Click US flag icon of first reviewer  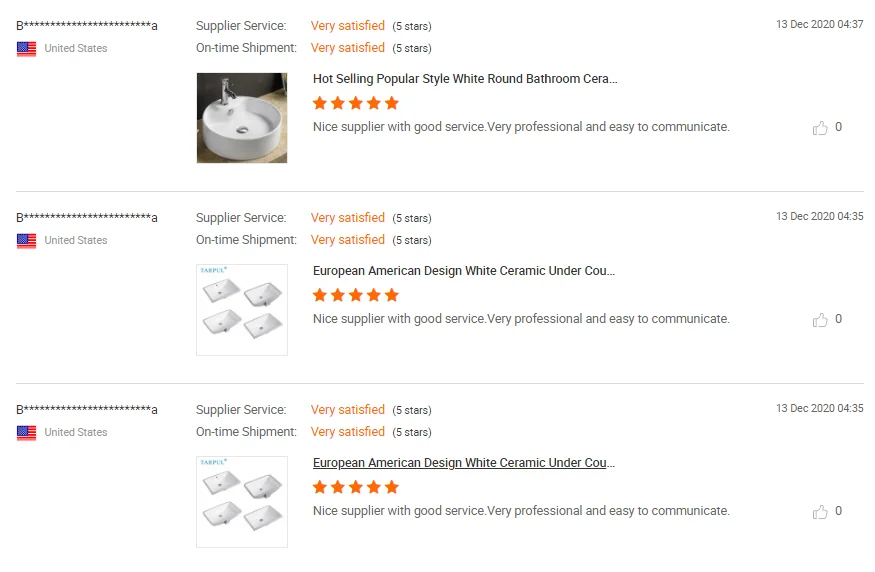(26, 49)
